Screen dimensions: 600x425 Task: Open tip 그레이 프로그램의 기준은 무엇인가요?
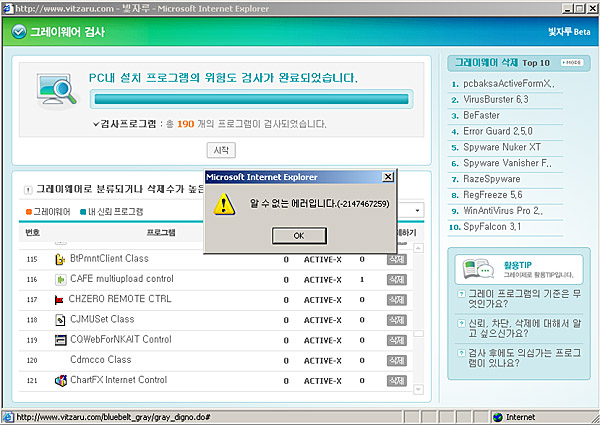525,299
